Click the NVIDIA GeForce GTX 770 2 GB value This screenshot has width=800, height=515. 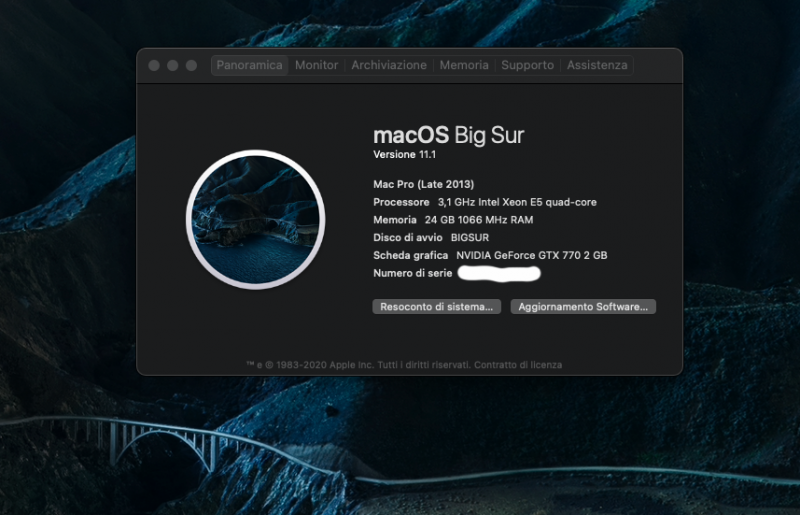click(532, 255)
